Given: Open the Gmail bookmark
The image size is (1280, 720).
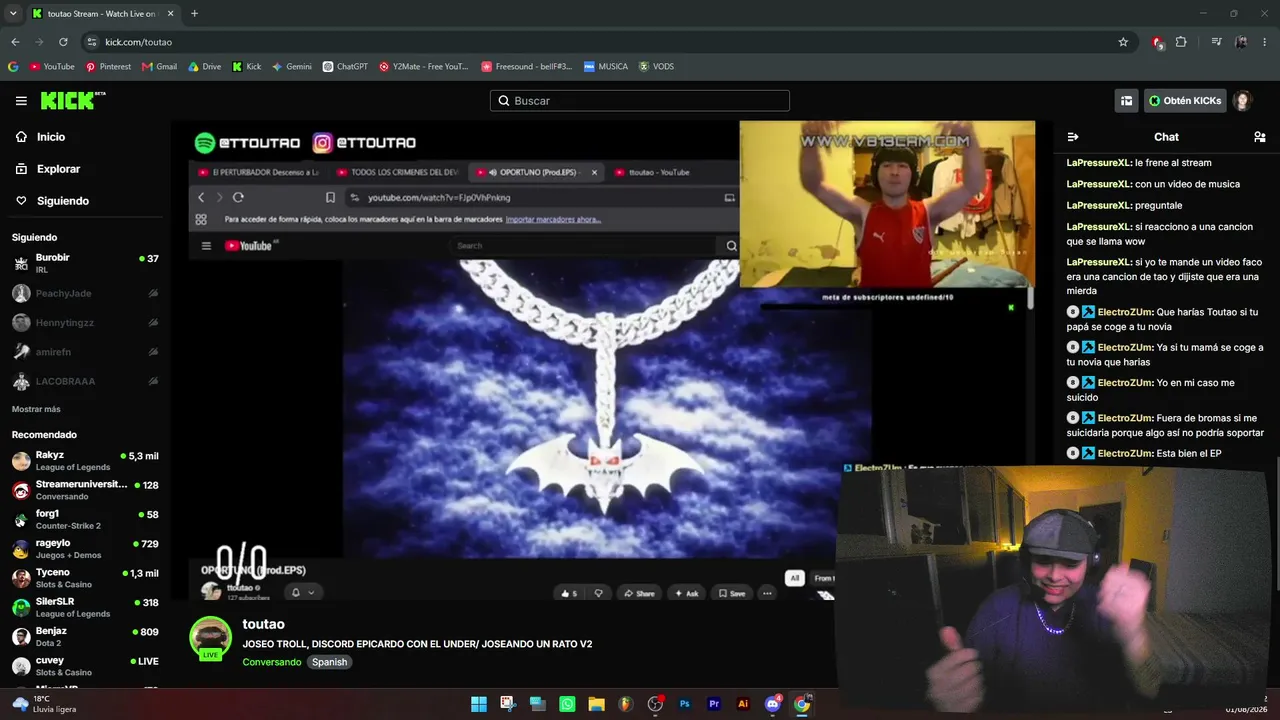Looking at the screenshot, I should pyautogui.click(x=160, y=67).
